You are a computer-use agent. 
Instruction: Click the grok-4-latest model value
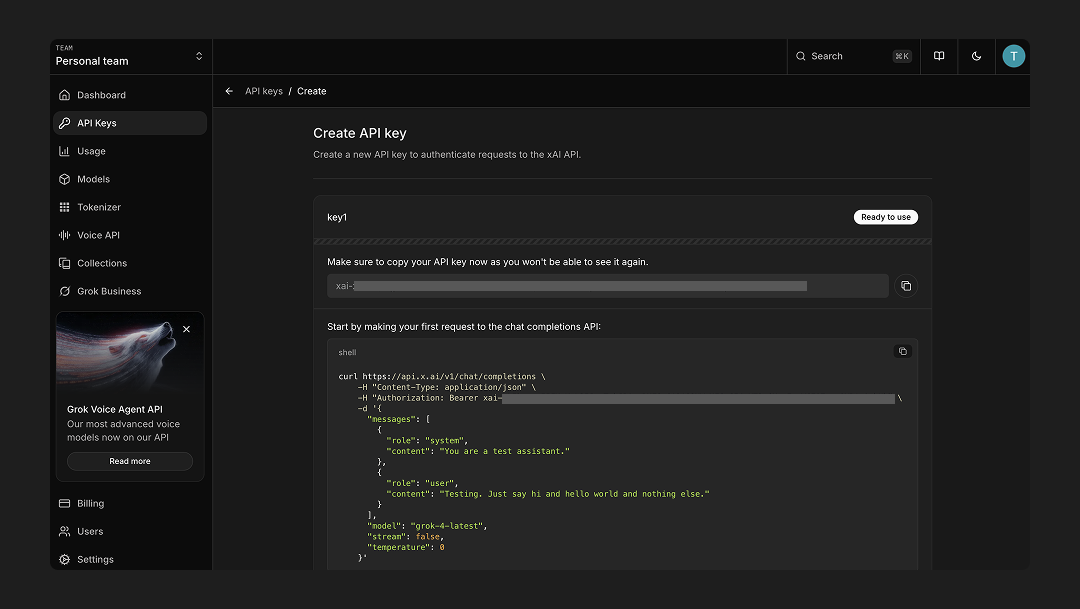click(448, 526)
